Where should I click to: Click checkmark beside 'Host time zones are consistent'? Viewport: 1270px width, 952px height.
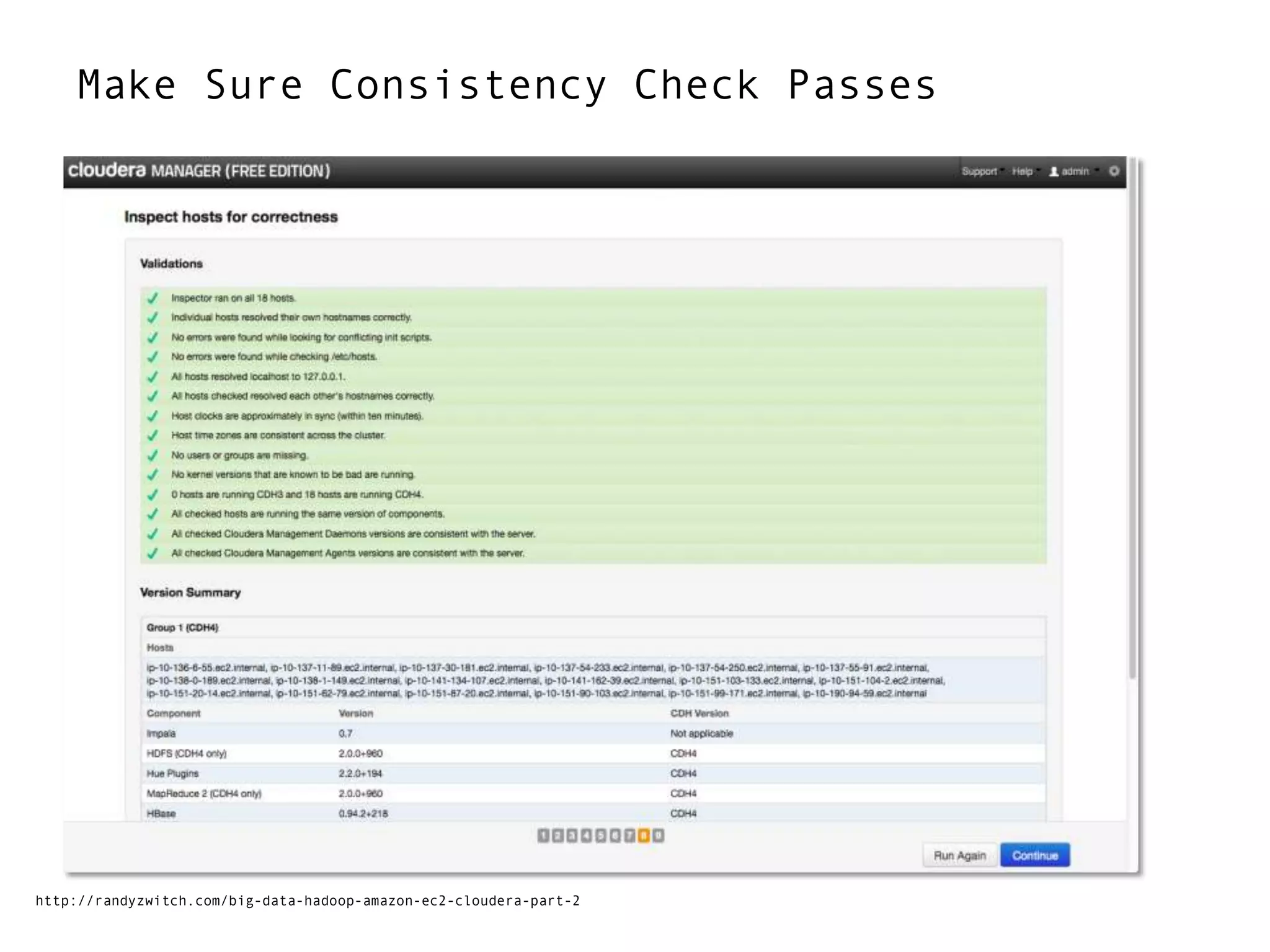(x=153, y=436)
